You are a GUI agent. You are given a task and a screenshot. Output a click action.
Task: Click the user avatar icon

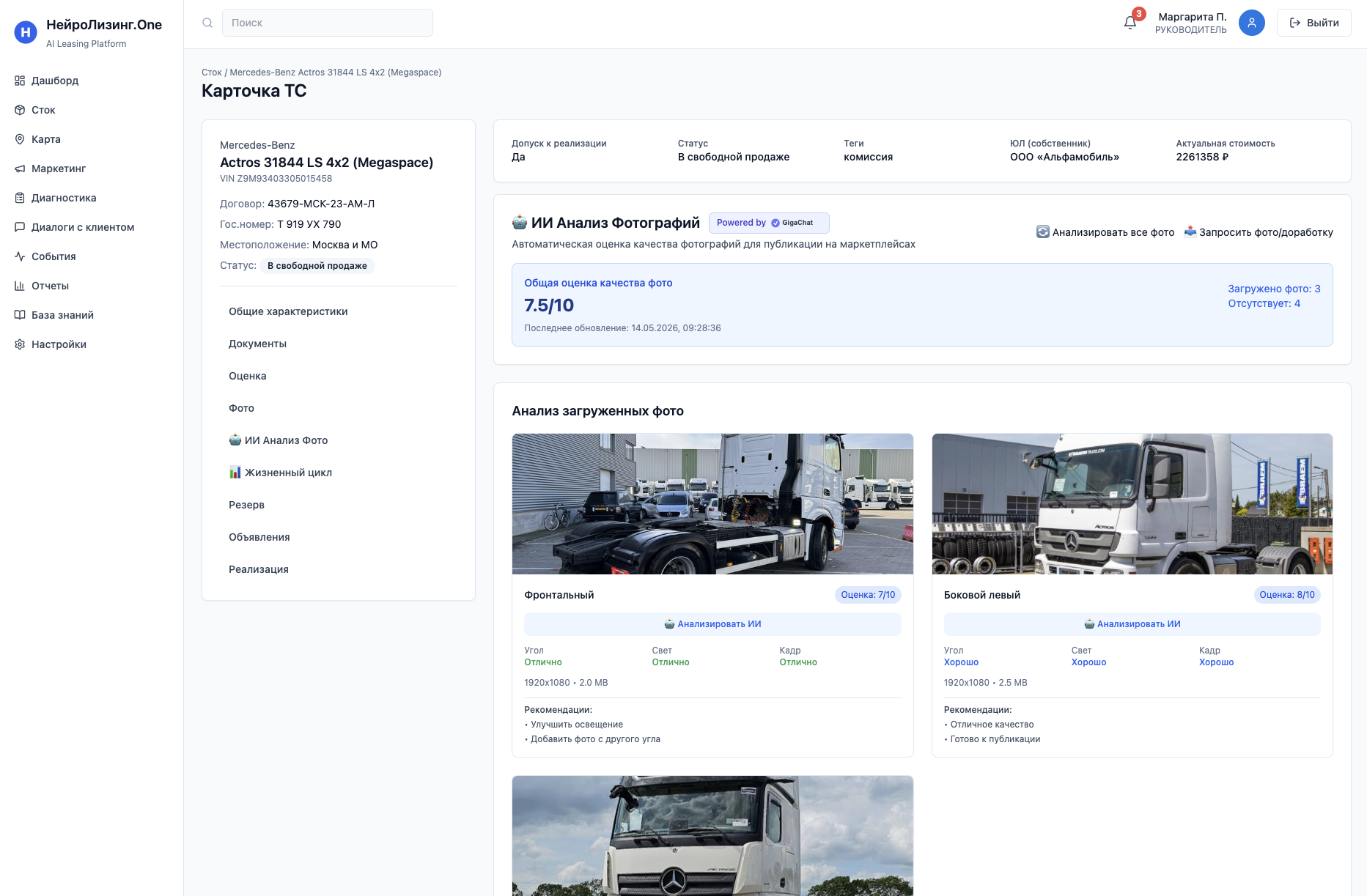coord(1252,23)
